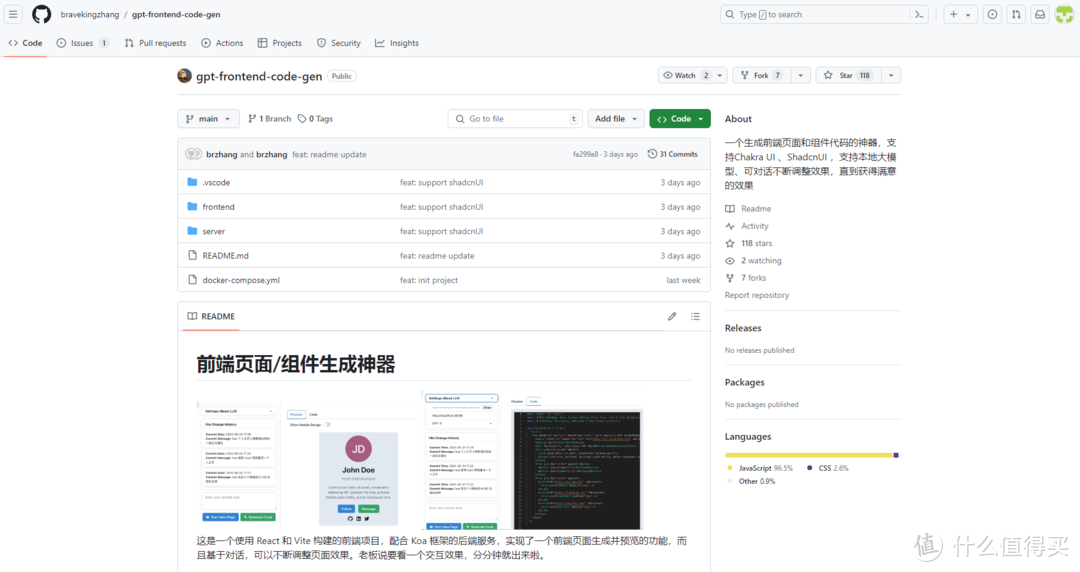Click the purple CSS language bar segment

896,455
